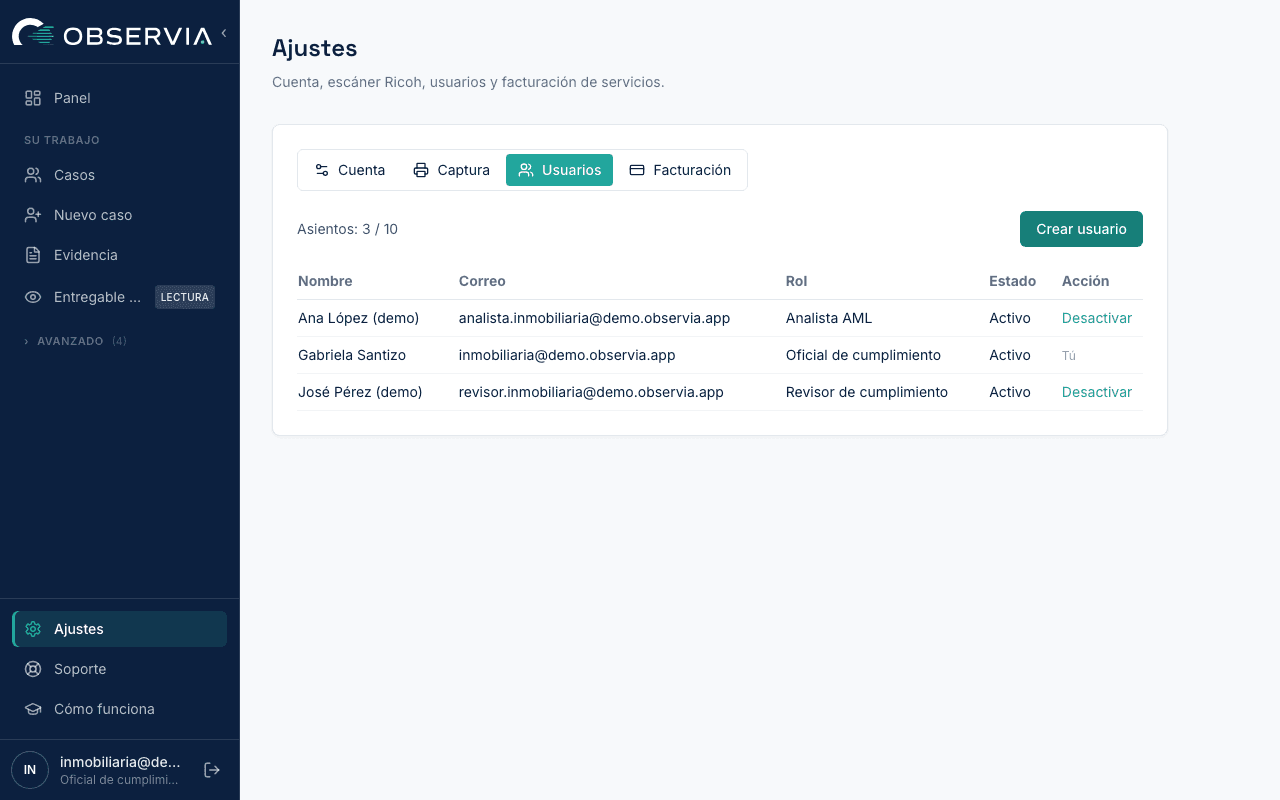Click the Correo column header
This screenshot has height=800, width=1280.
pos(482,281)
